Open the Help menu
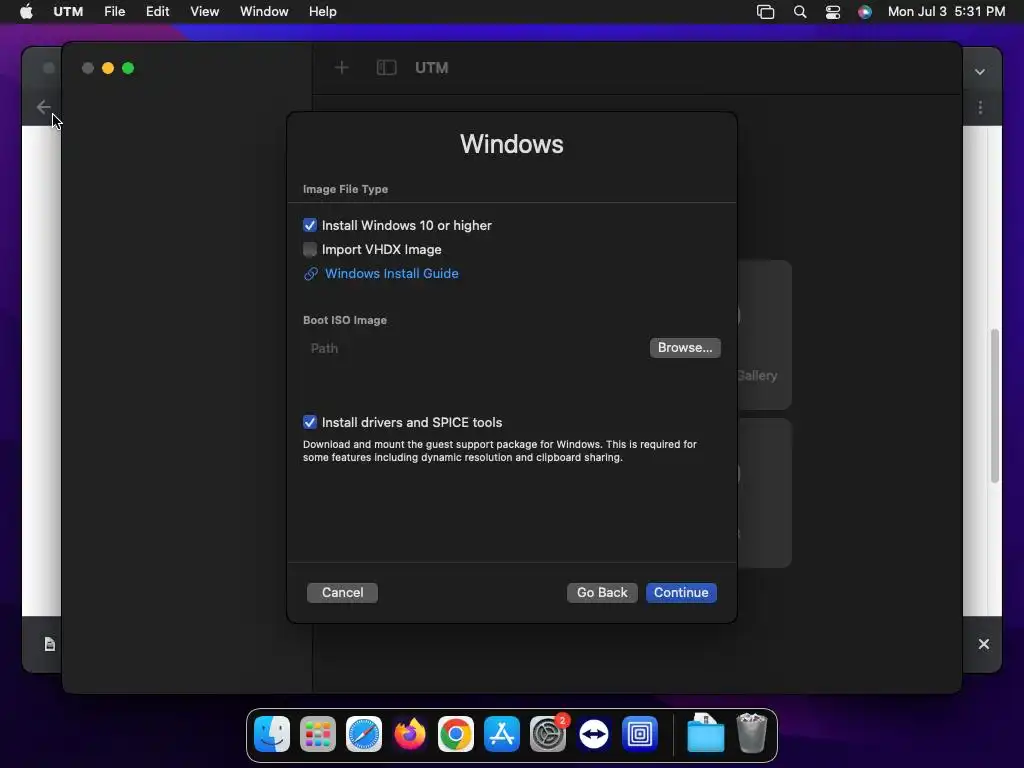The image size is (1024, 768). point(323,12)
